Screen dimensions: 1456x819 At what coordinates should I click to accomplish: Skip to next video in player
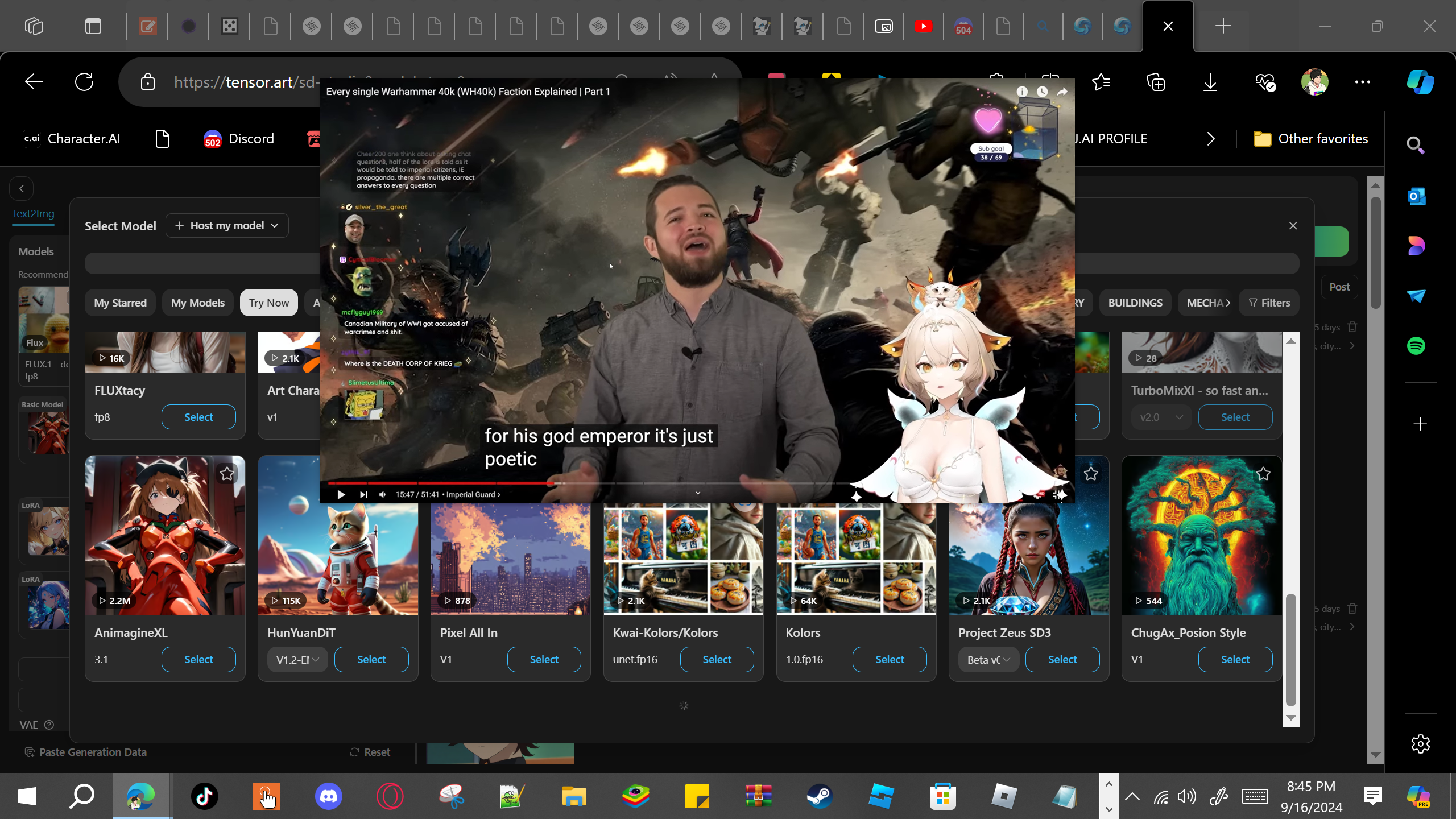(x=363, y=494)
